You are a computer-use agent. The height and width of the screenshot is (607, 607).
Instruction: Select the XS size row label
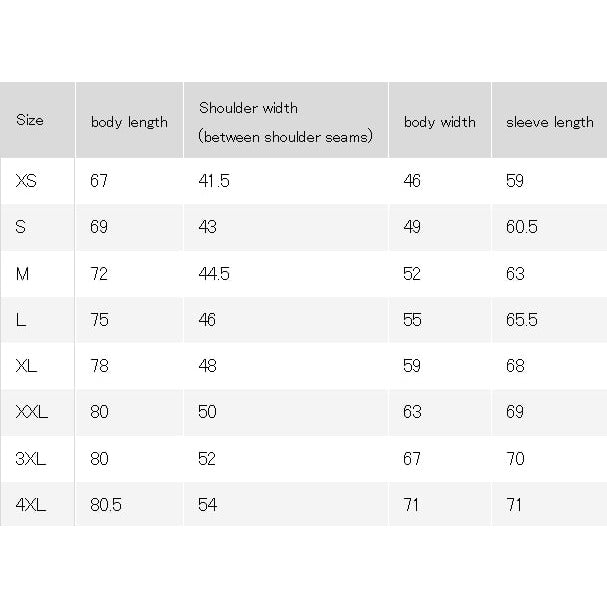tap(26, 181)
